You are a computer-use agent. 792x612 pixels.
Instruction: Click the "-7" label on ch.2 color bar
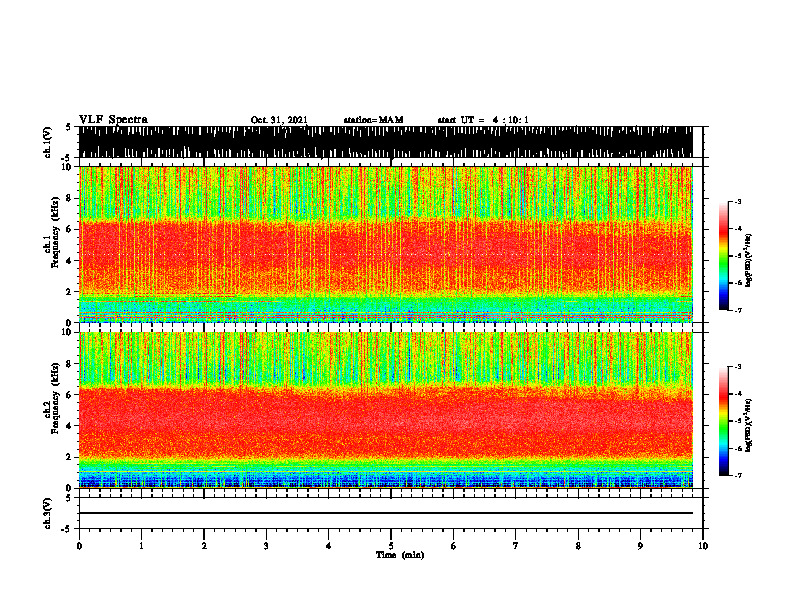pyautogui.click(x=738, y=476)
